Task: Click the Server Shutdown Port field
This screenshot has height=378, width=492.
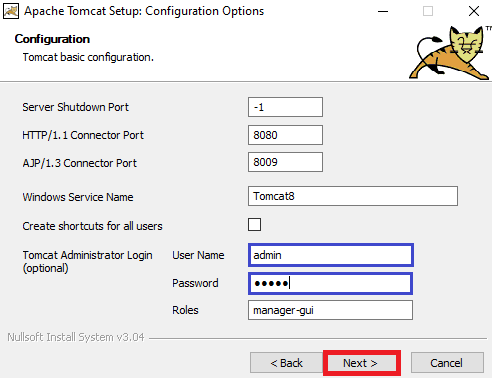Action: pos(285,107)
